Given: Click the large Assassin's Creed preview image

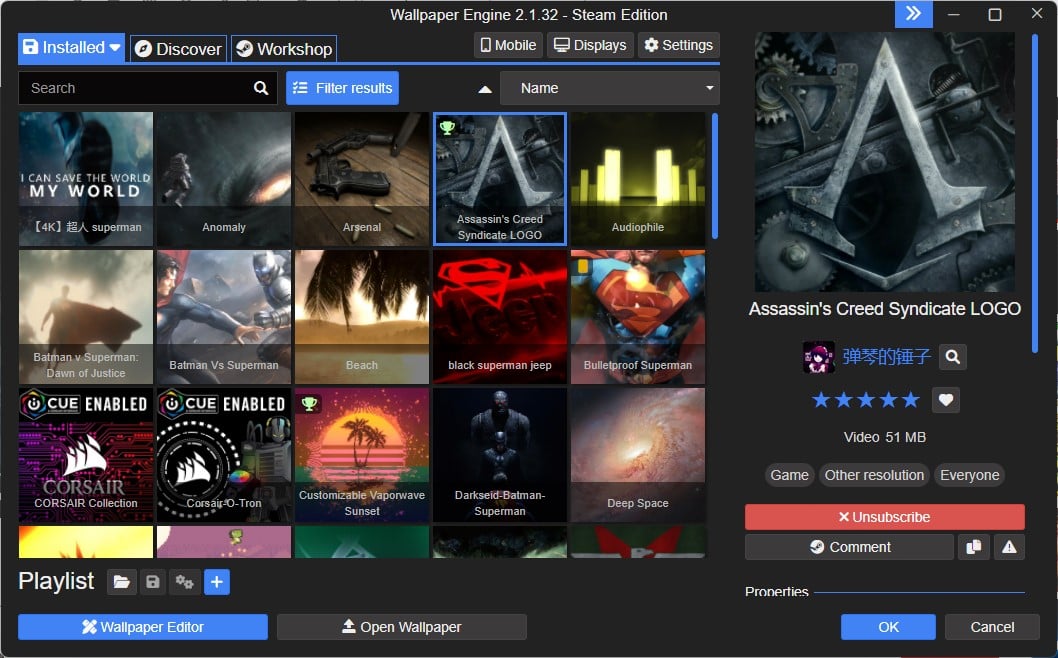Looking at the screenshot, I should click(x=885, y=162).
